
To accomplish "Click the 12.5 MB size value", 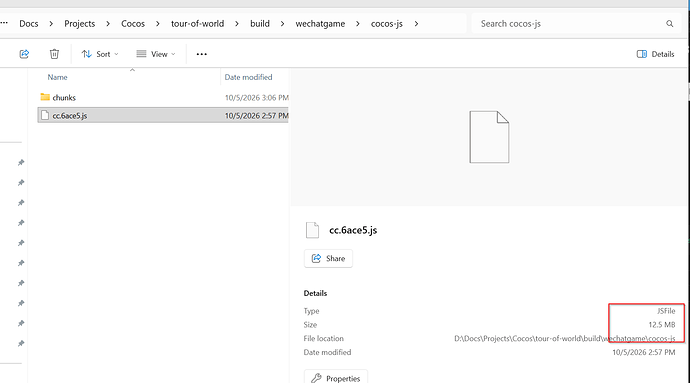I will pos(662,325).
